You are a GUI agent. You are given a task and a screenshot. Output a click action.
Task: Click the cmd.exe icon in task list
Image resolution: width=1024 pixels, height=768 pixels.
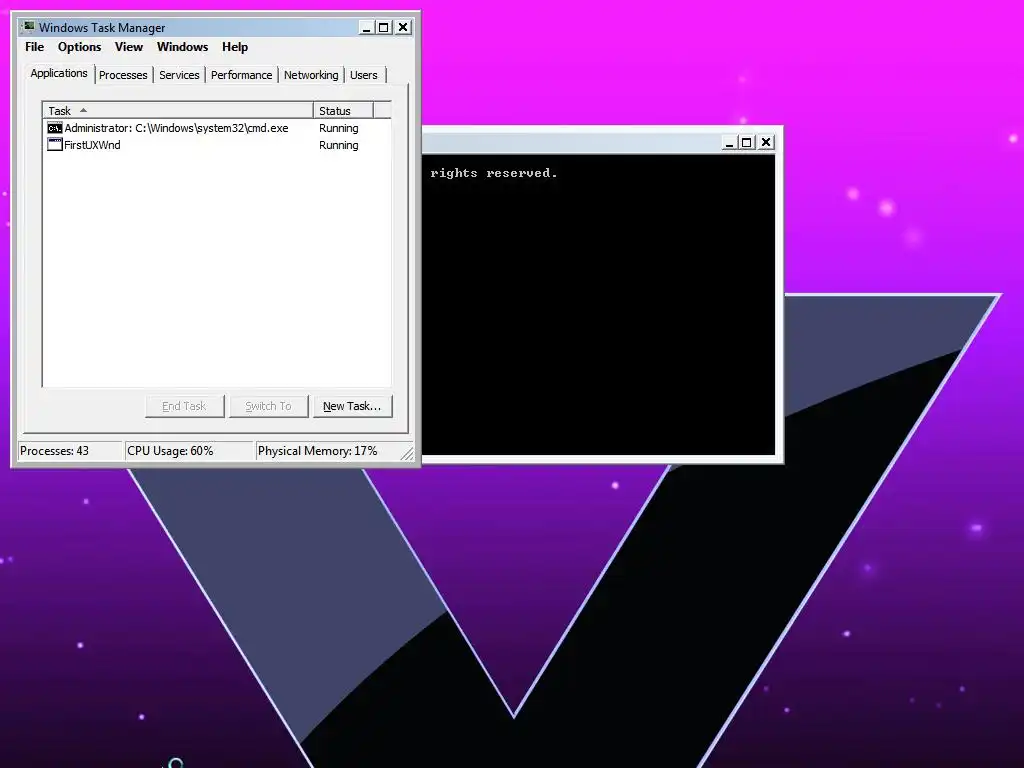tap(55, 128)
